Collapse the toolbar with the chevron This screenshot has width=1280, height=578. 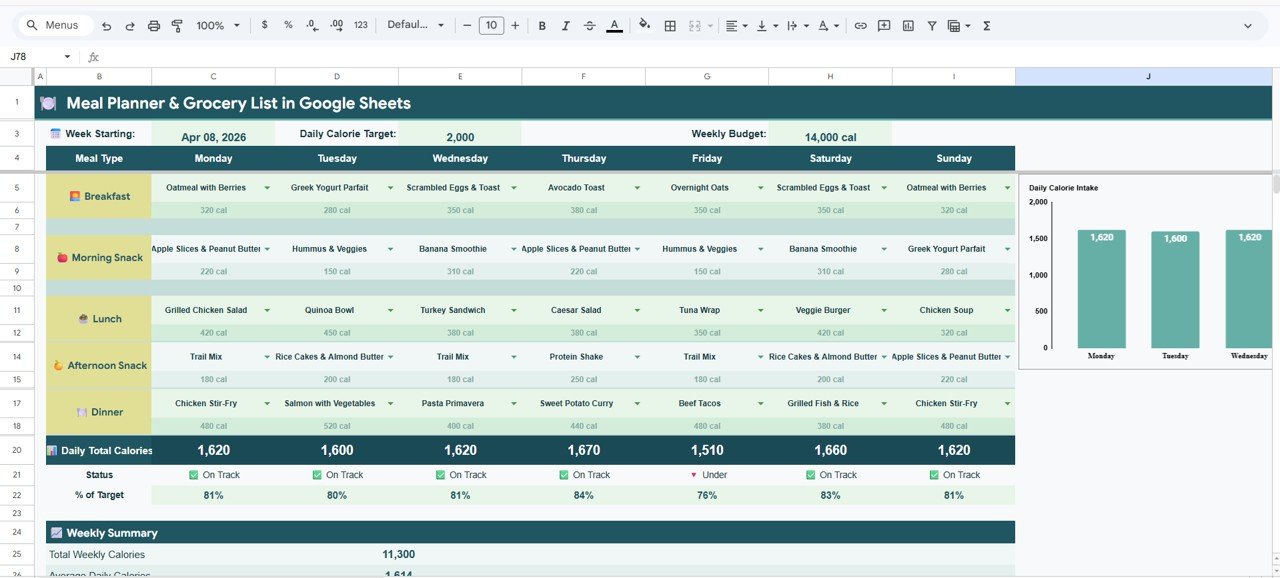pos(1246,24)
